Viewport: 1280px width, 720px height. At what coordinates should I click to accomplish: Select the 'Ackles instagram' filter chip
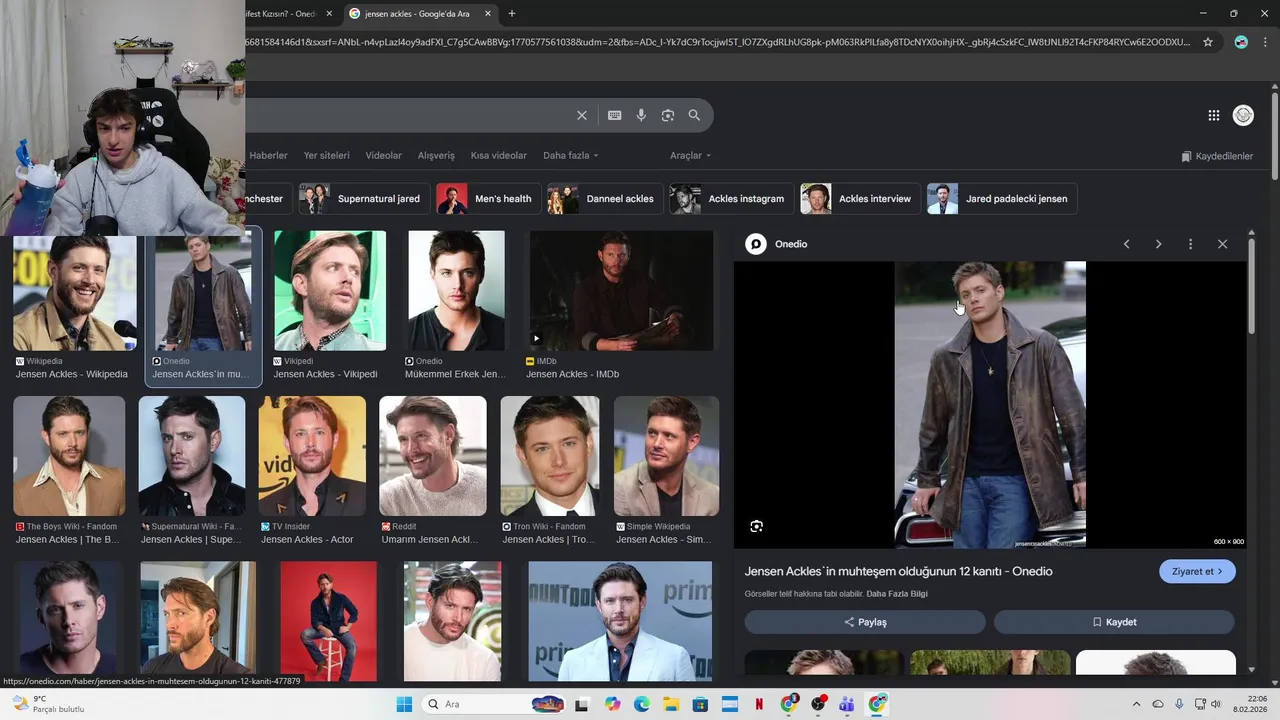(732, 198)
